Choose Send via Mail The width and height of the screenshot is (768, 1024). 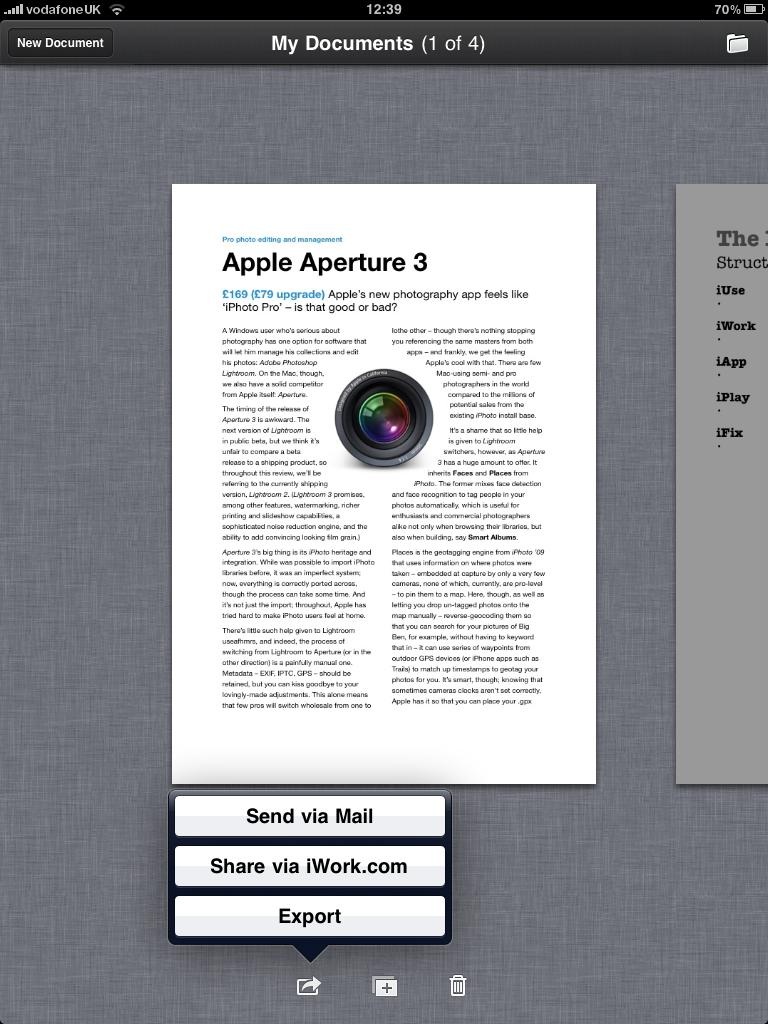pyautogui.click(x=310, y=816)
